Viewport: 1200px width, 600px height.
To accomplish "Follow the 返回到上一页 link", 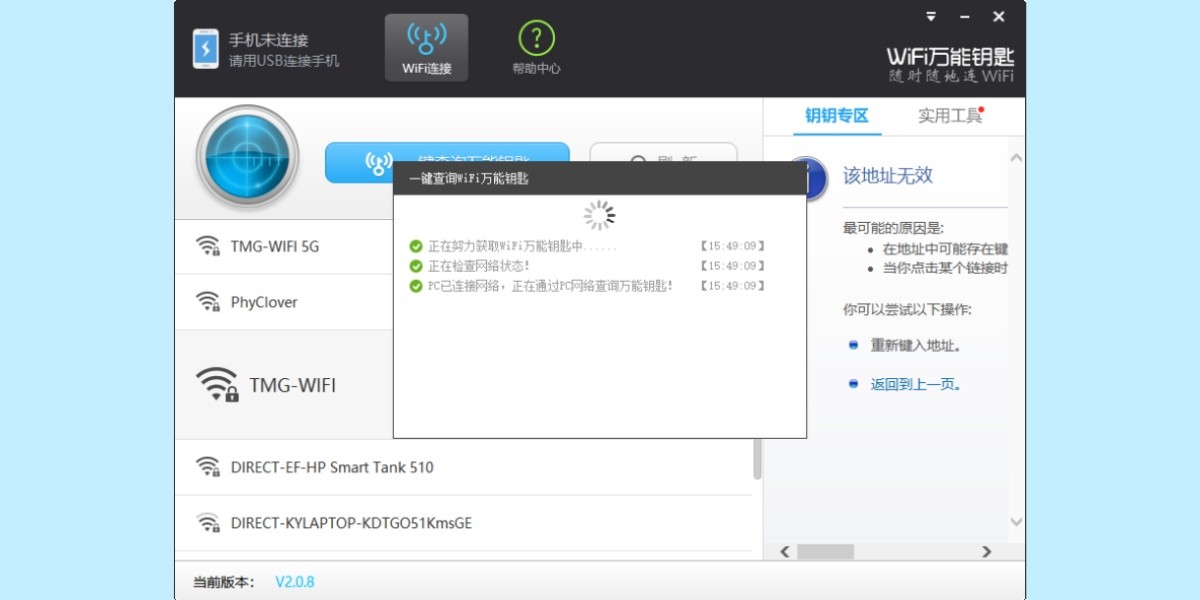I will click(916, 384).
